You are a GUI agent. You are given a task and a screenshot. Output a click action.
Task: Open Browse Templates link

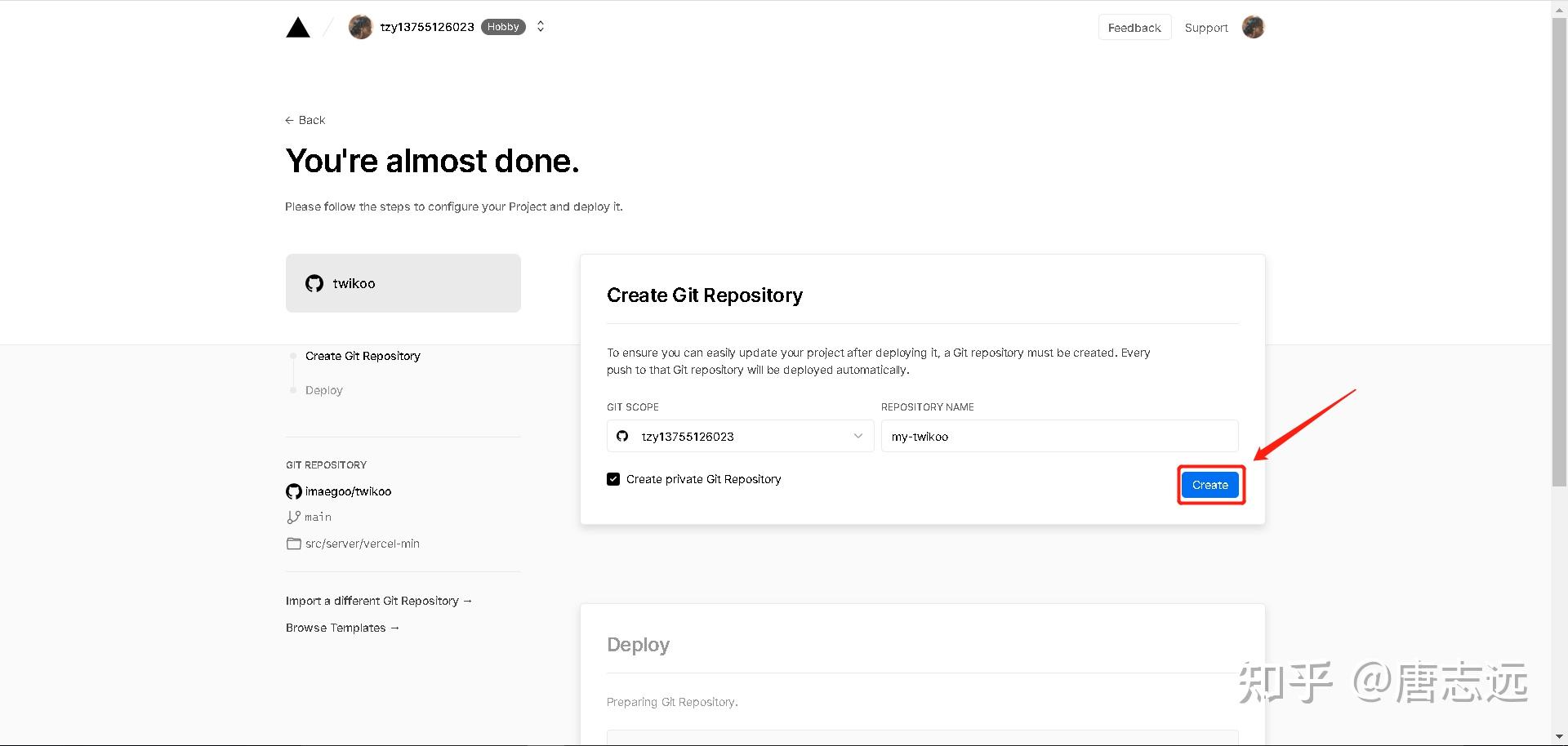pos(342,628)
